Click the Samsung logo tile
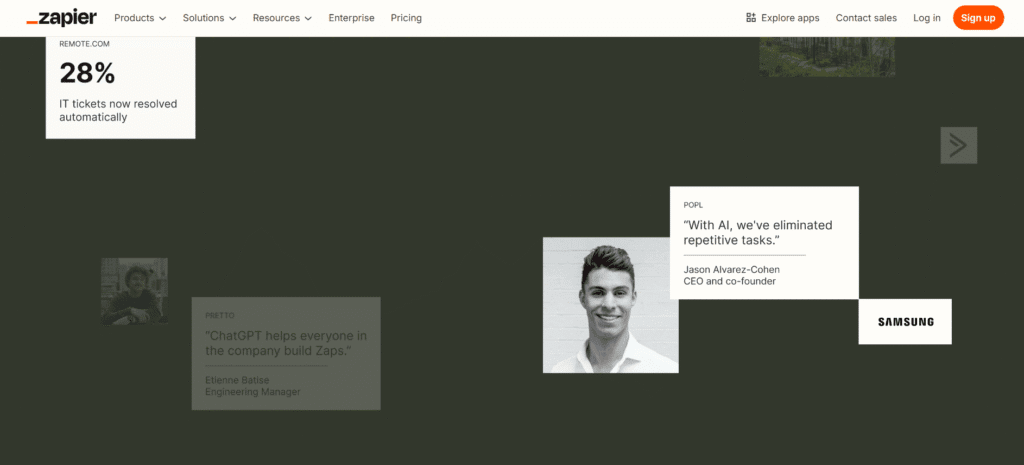1024x465 pixels. 905,321
